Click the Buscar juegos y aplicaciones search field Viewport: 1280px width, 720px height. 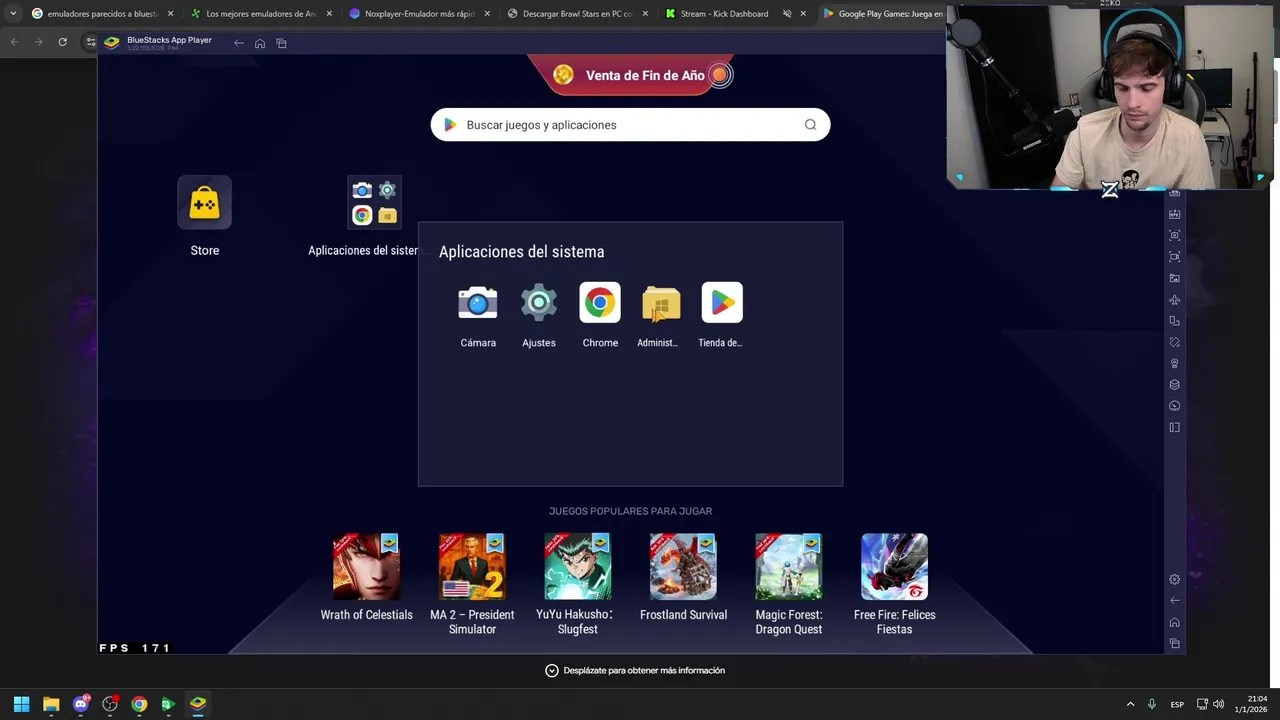point(630,125)
